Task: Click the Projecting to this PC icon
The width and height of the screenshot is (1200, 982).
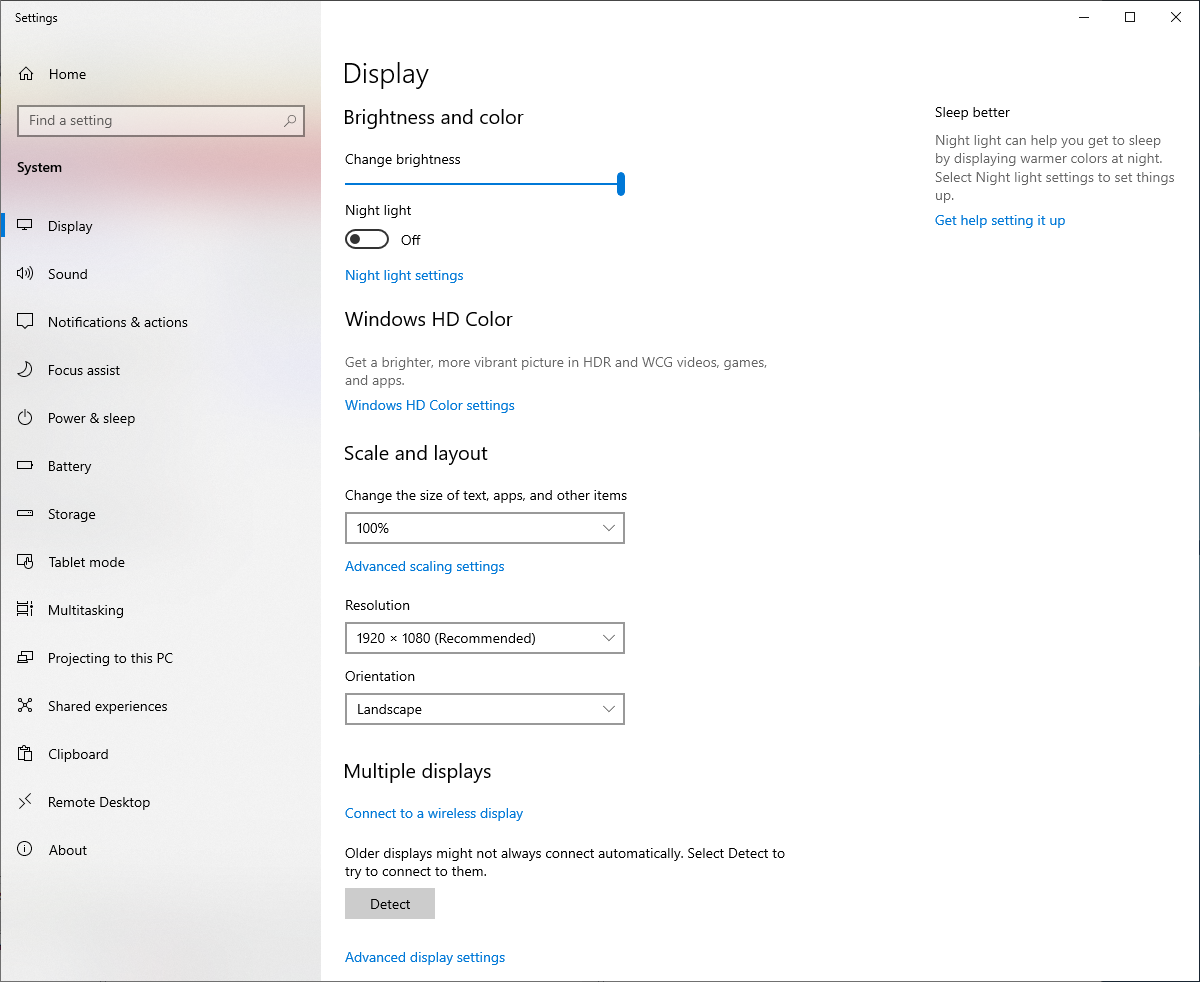Action: [26, 658]
